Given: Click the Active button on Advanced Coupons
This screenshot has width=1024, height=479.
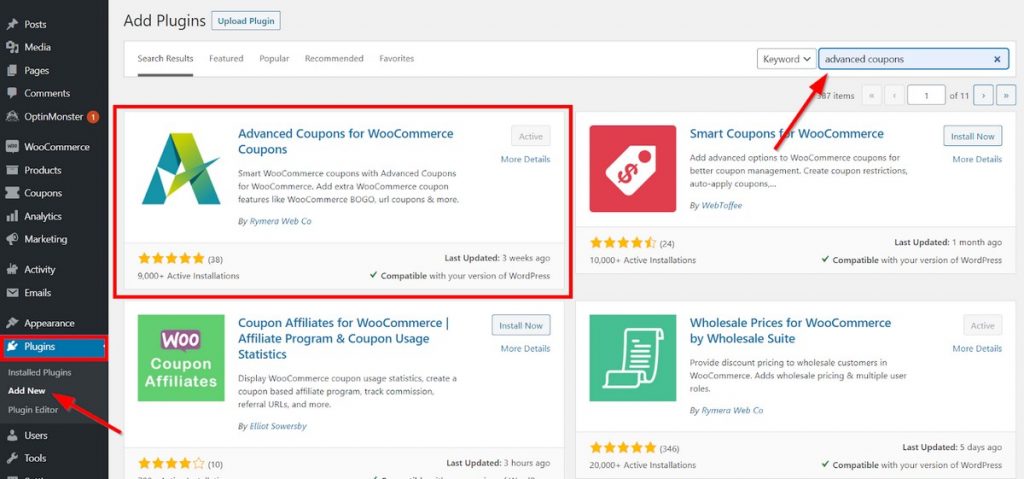Looking at the screenshot, I should 531,136.
